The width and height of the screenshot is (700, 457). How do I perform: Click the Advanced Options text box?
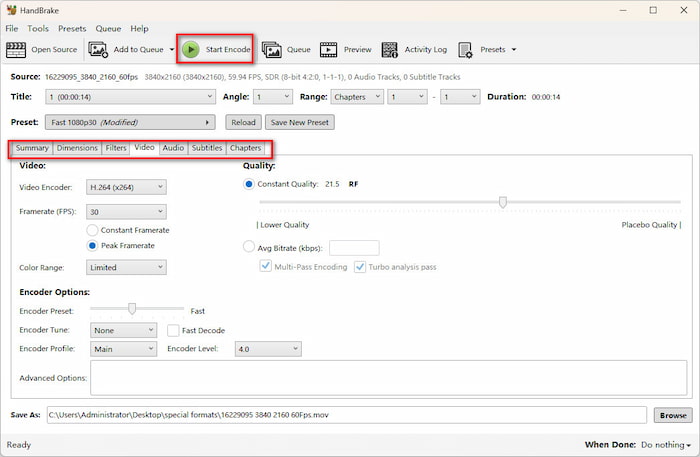[388, 378]
